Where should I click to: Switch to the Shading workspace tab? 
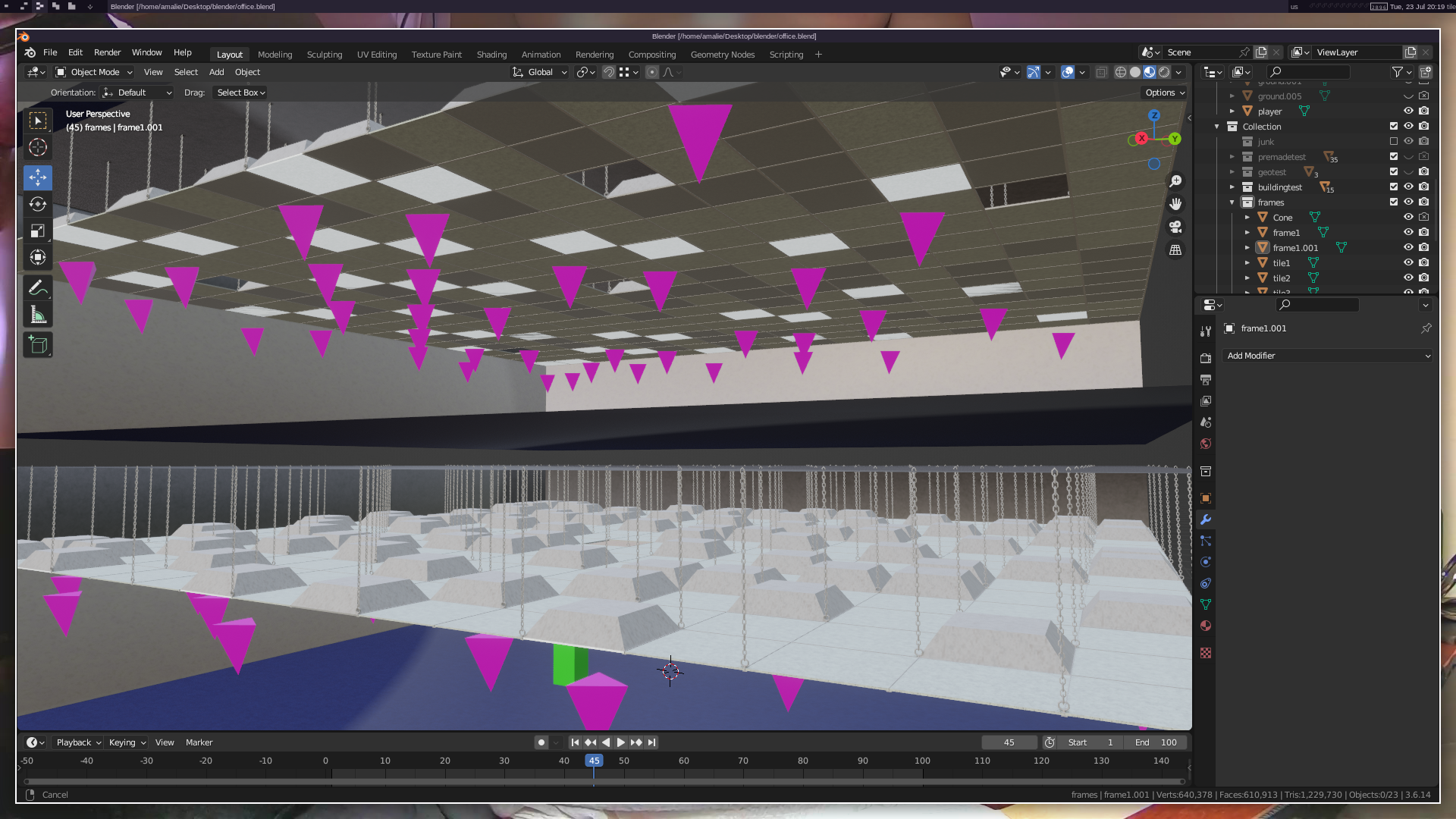[x=491, y=55]
